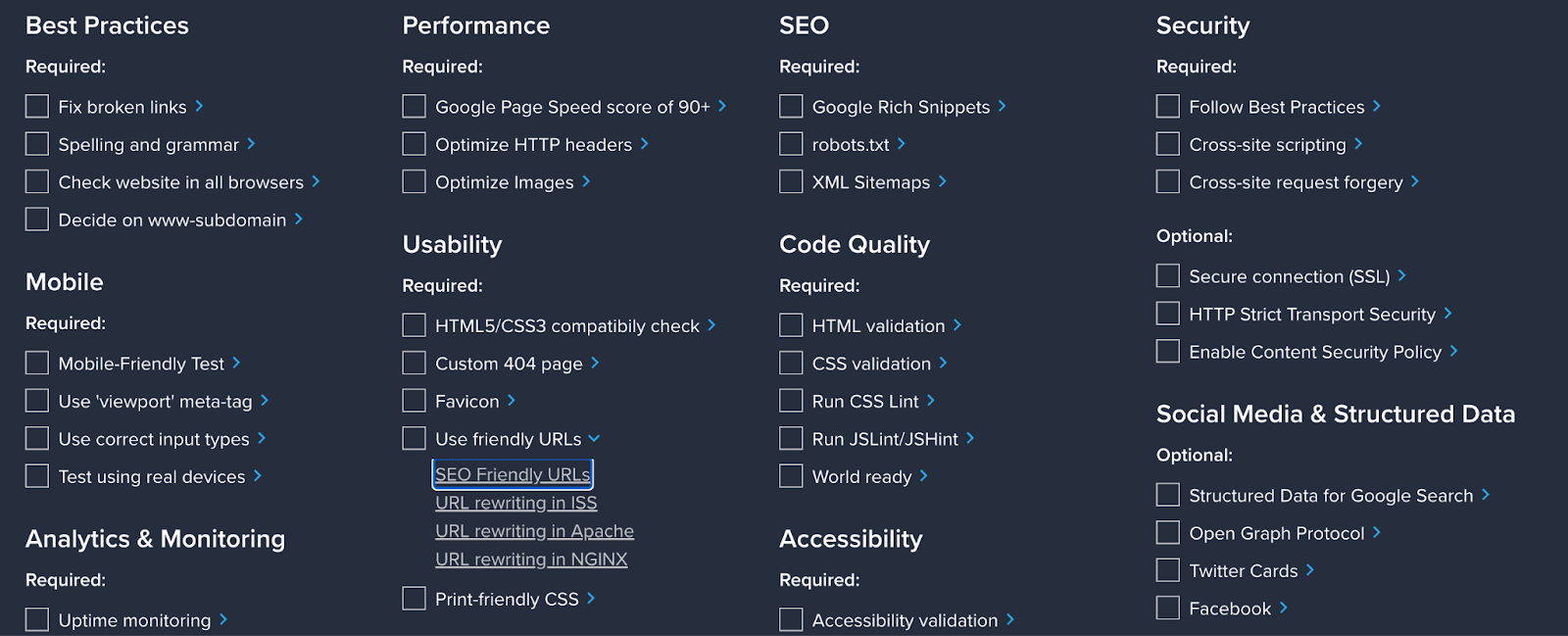Tick the Custom 404 page checkbox
The image size is (1568, 636).
tap(415, 363)
